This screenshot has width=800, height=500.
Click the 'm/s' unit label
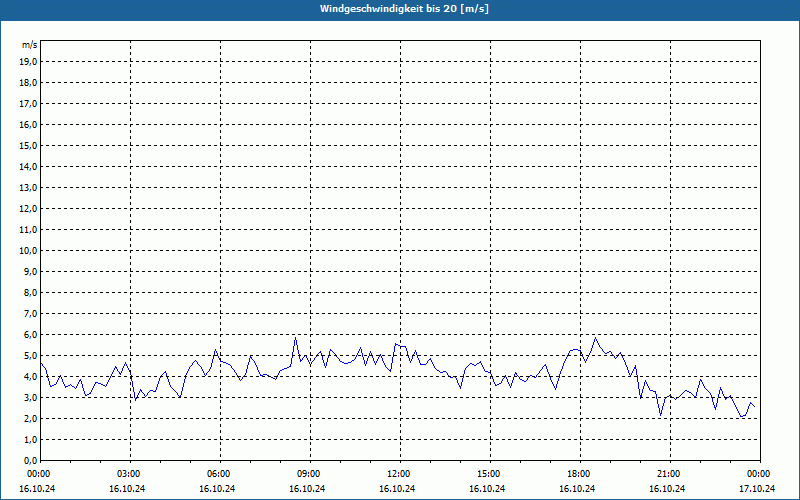click(30, 45)
